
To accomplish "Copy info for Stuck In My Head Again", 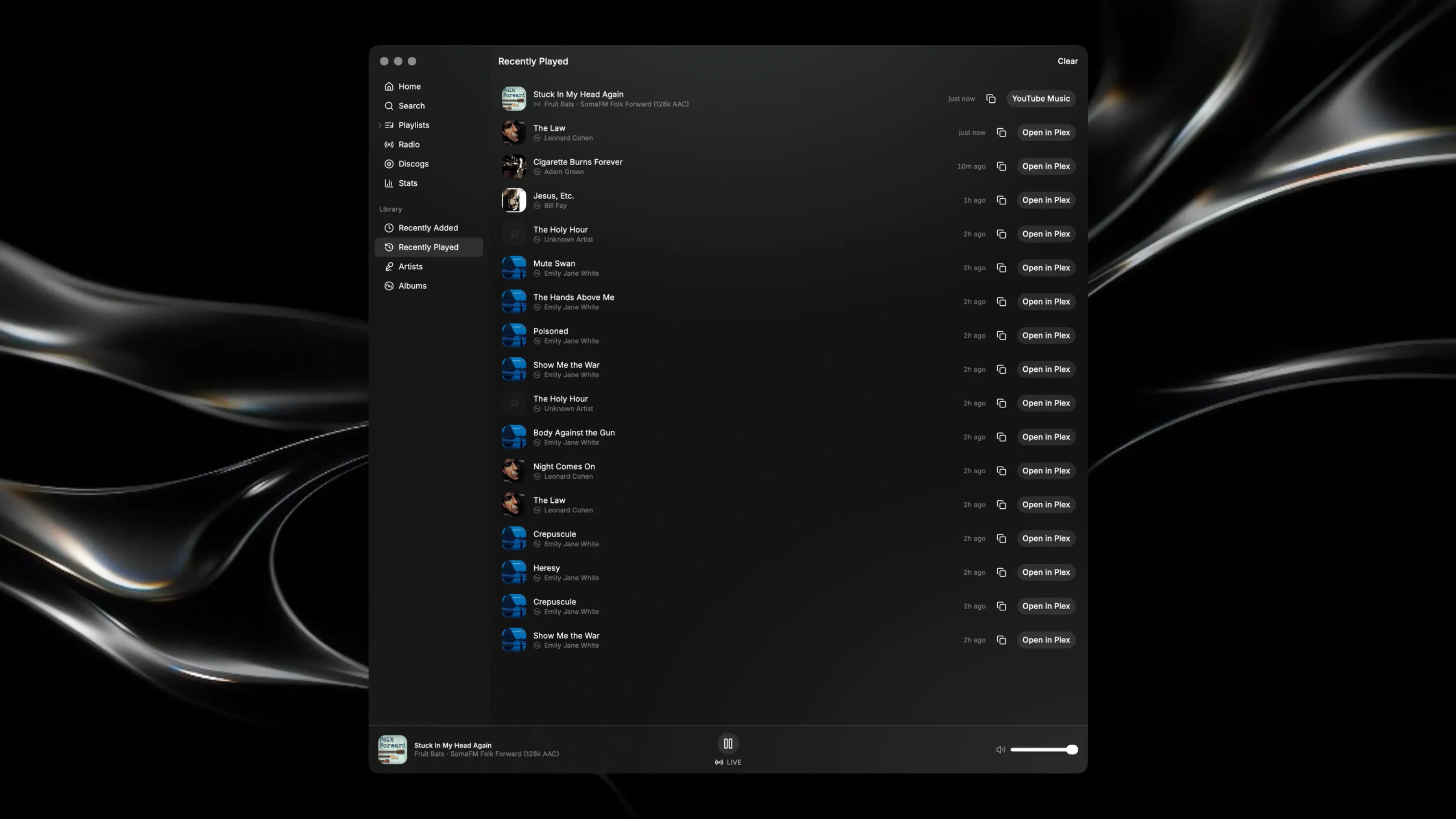I will pyautogui.click(x=991, y=99).
